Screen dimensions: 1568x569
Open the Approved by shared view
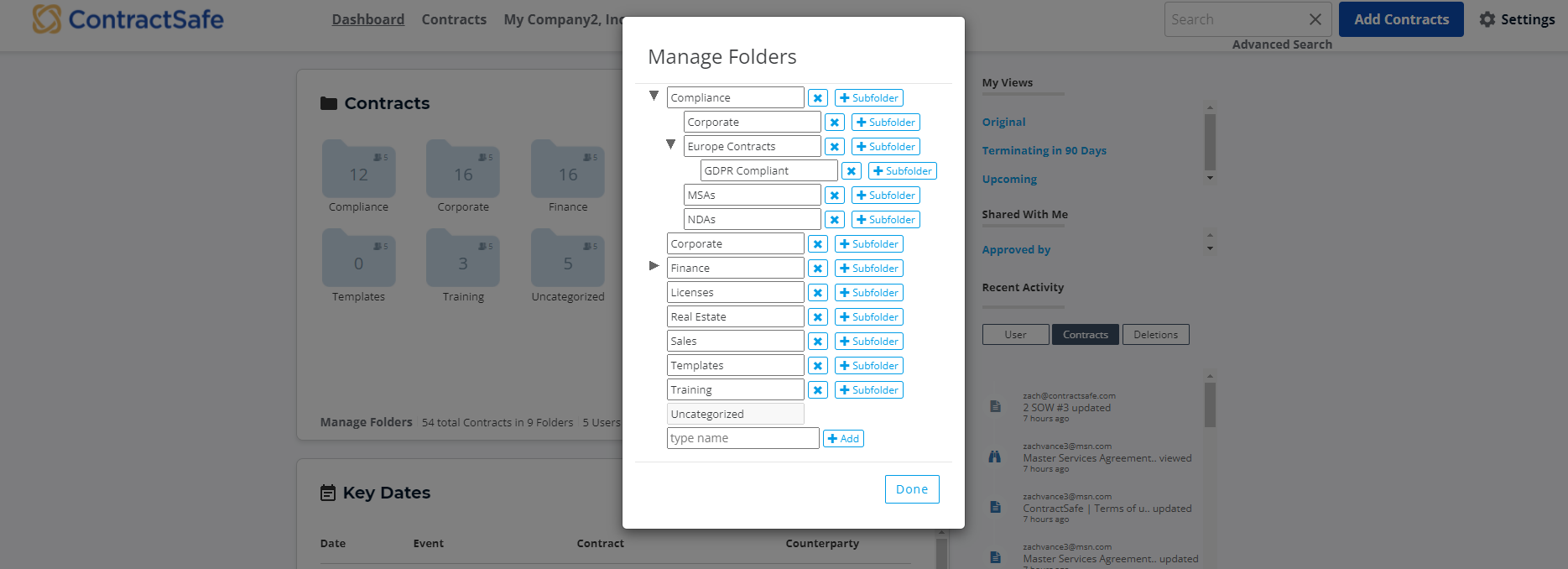click(1016, 250)
